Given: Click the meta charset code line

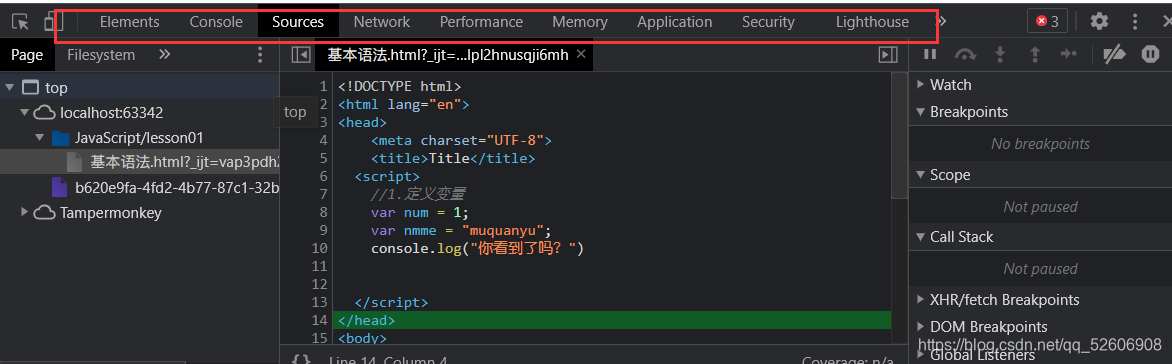Looking at the screenshot, I should point(461,140).
